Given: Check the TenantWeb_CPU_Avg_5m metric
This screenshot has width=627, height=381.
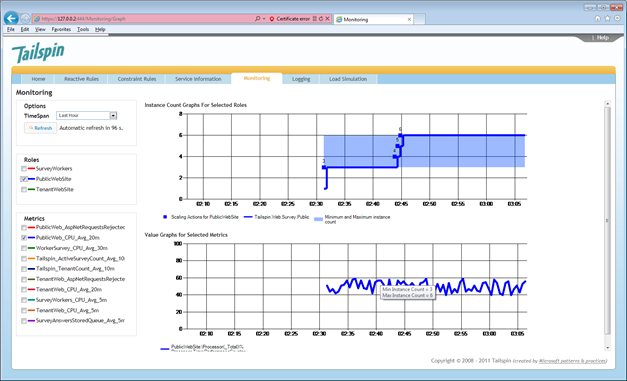Looking at the screenshot, I should point(24,311).
